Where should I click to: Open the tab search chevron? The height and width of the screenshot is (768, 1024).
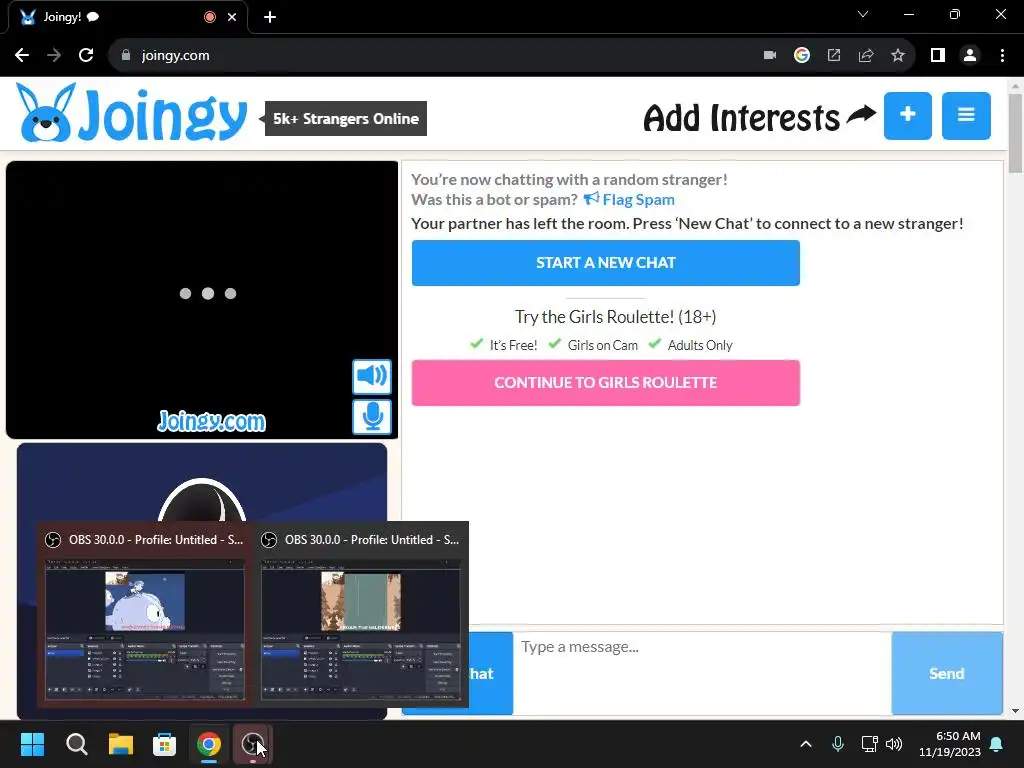[x=863, y=14]
